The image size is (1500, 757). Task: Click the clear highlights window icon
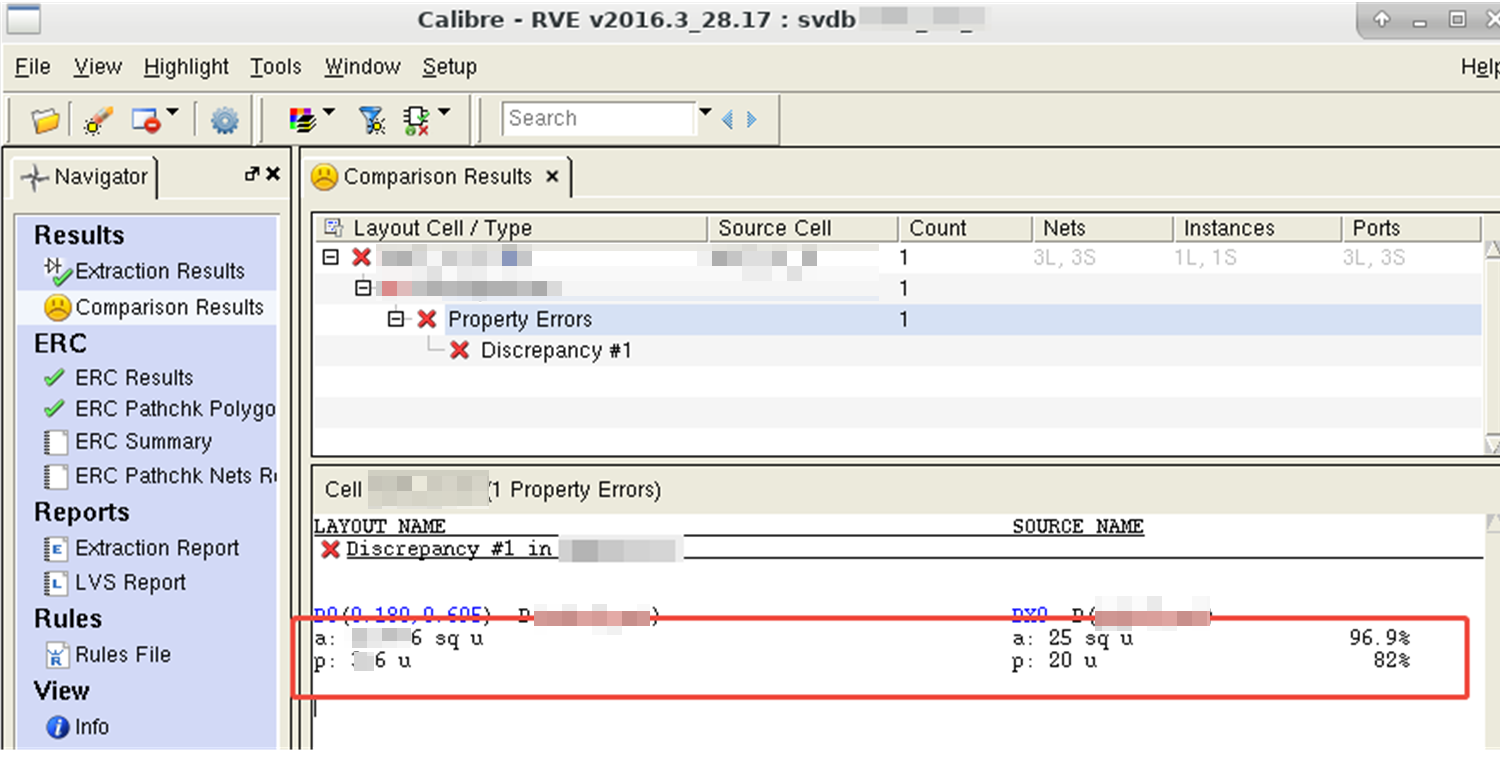click(x=146, y=121)
